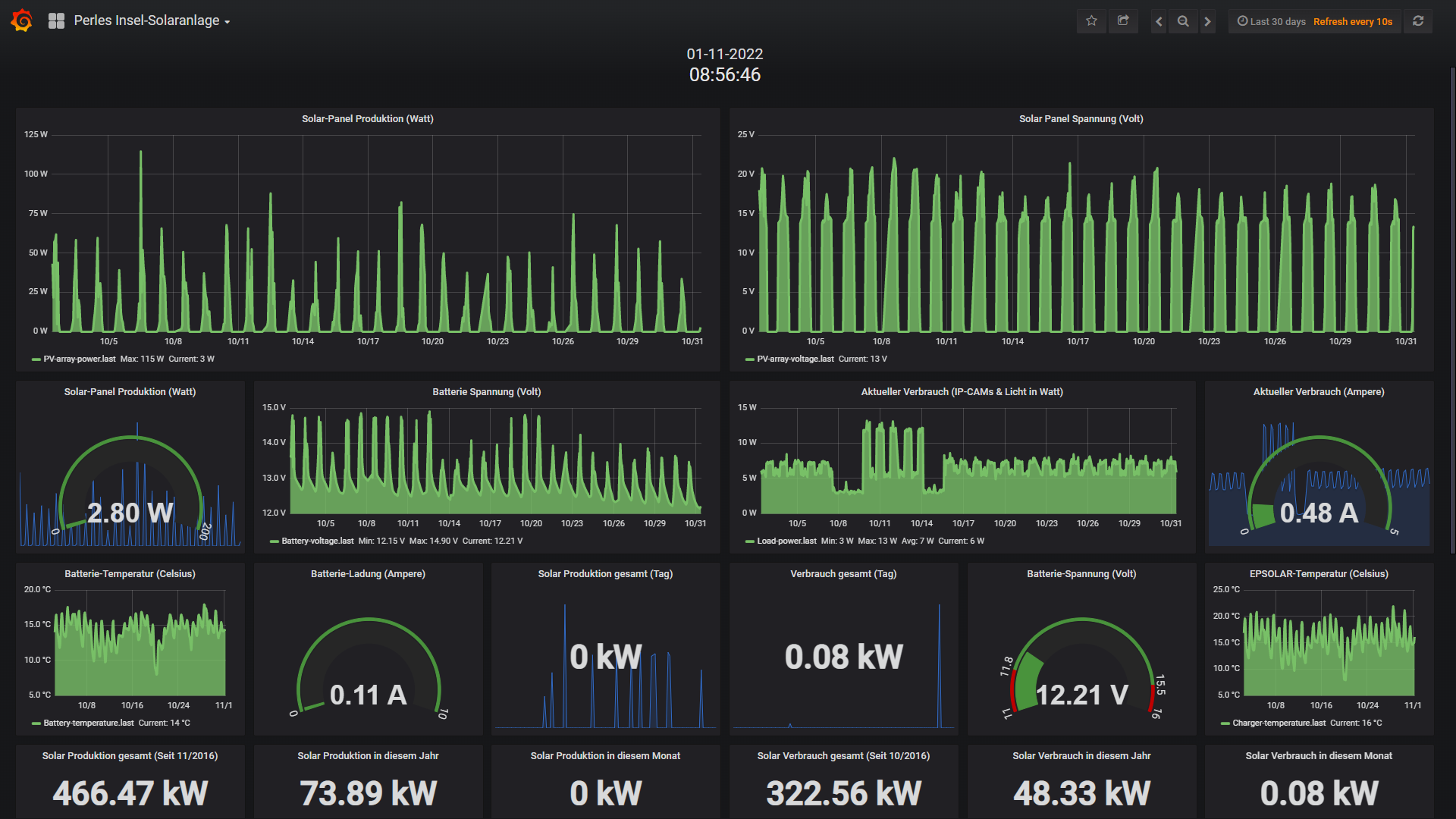Toggle the Battery-voltage.last legend series
This screenshot has width=1456, height=819.
click(x=317, y=541)
